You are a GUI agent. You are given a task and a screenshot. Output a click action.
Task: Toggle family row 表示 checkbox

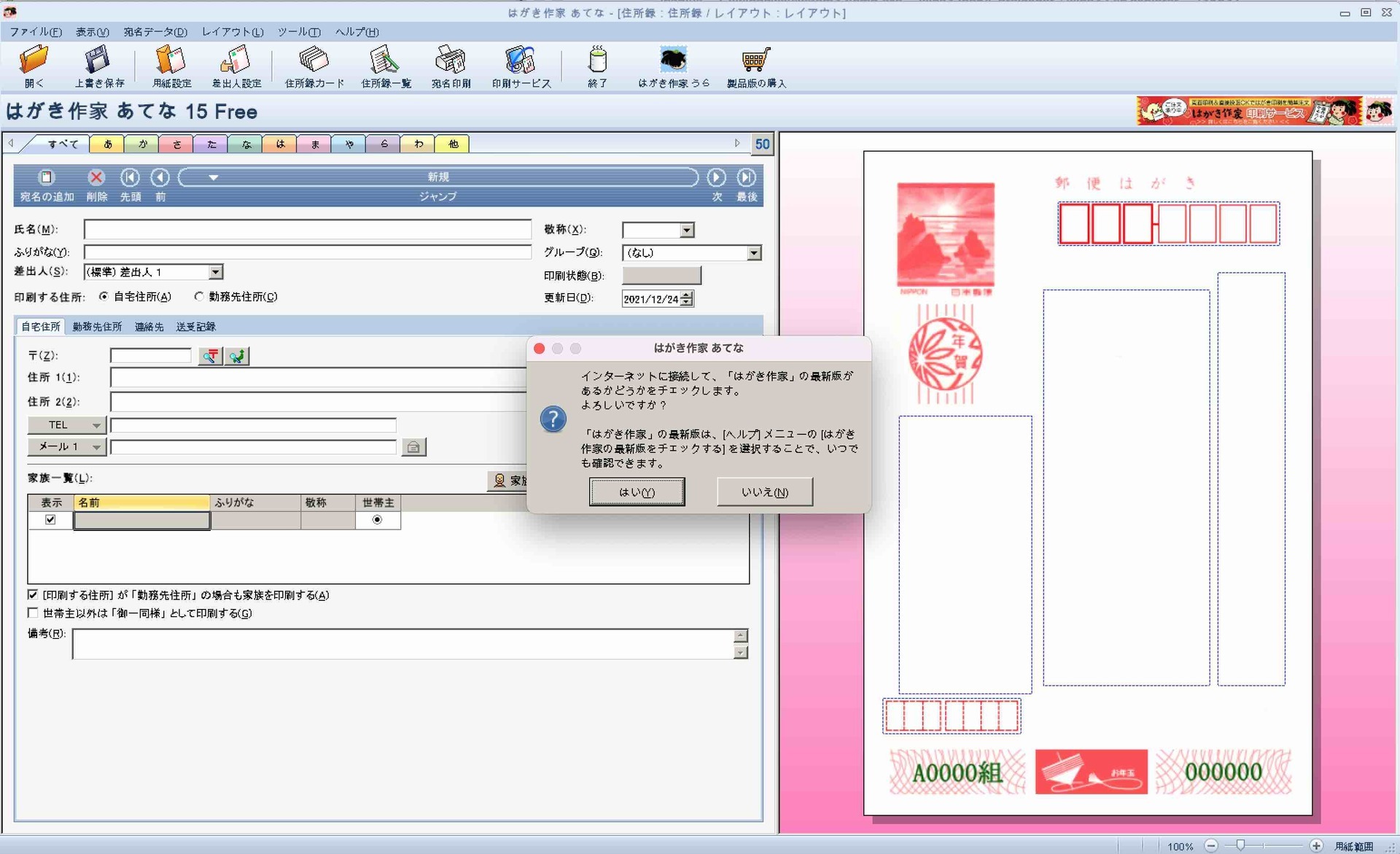(x=50, y=520)
